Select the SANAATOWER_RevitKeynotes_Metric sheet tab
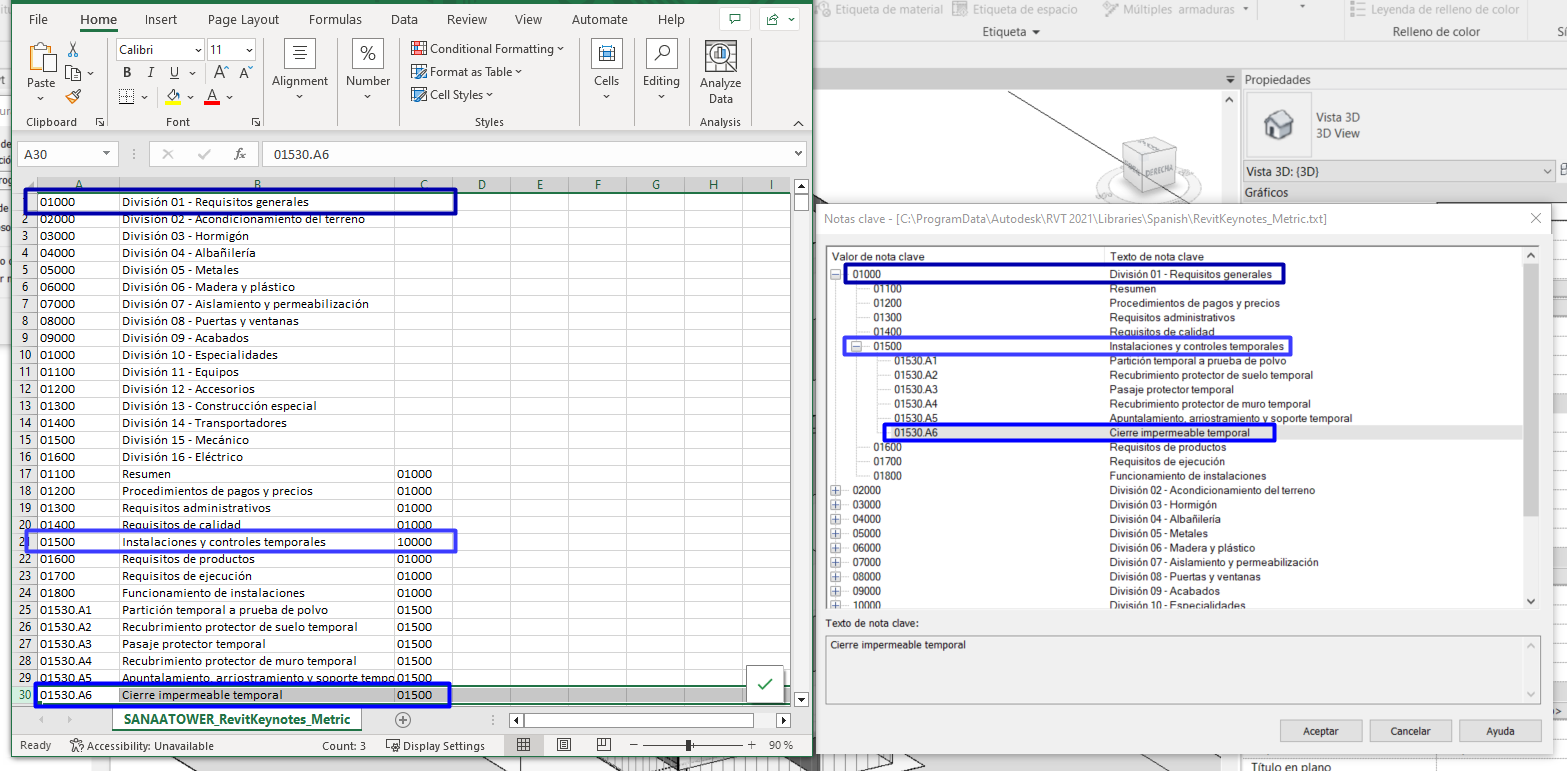Screen dimensions: 1567x771 coord(237,720)
